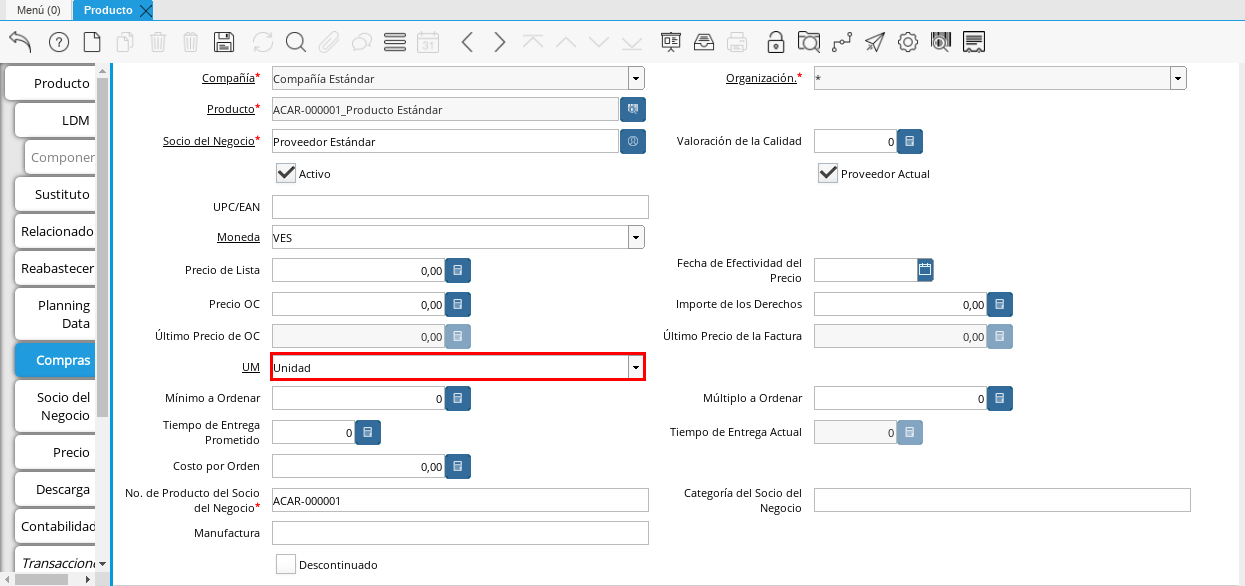This screenshot has width=1245, height=586.
Task: Uncheck the Activo checkbox
Action: [286, 173]
